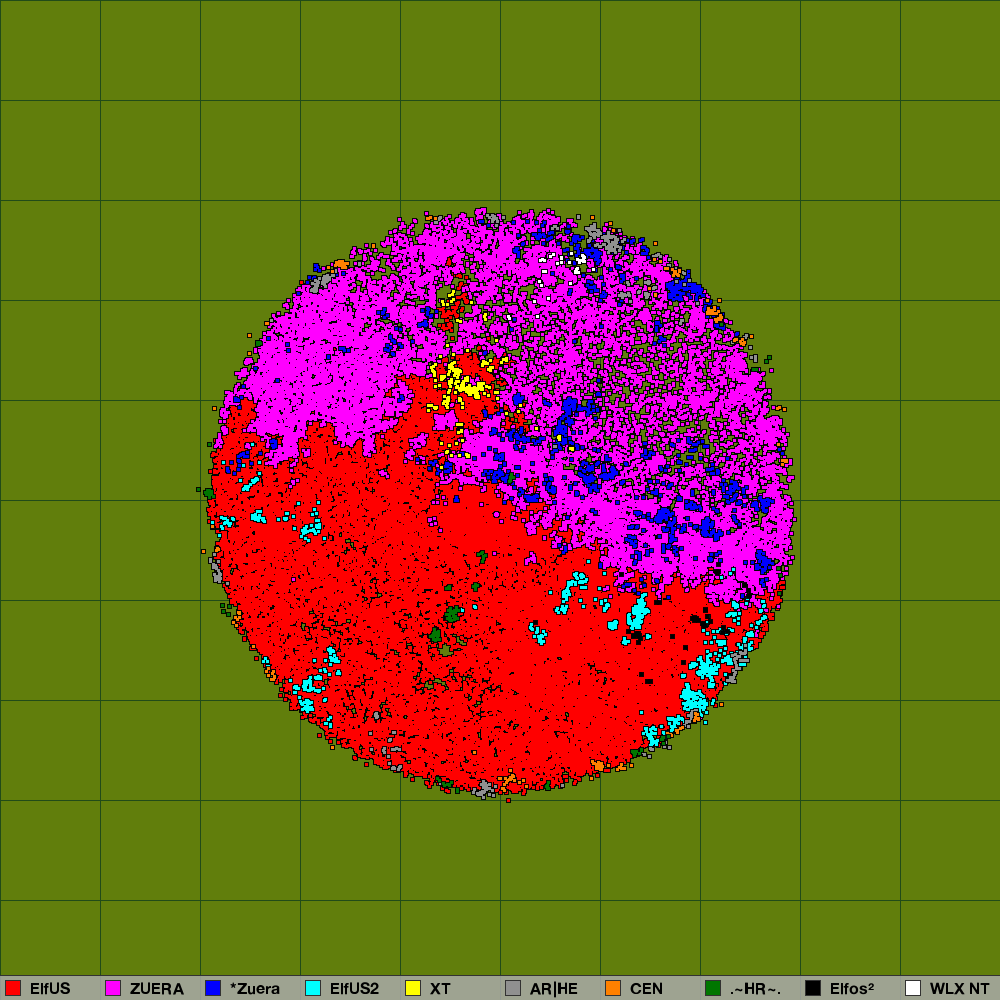Click the "ElfUS" legend label
Image resolution: width=1000 pixels, height=1000 pixels.
click(x=50, y=989)
